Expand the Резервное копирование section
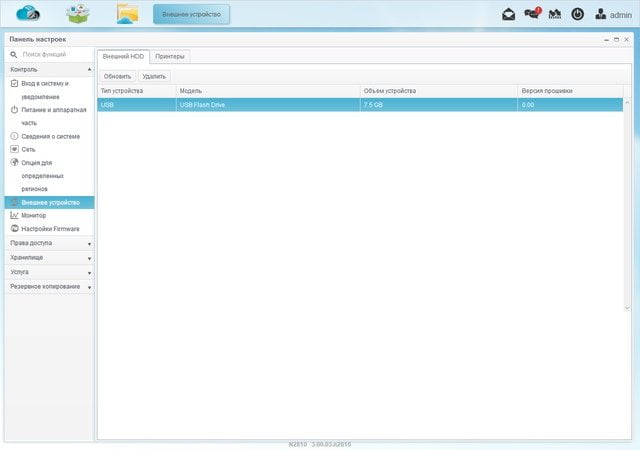This screenshot has width=640, height=450. (x=49, y=287)
